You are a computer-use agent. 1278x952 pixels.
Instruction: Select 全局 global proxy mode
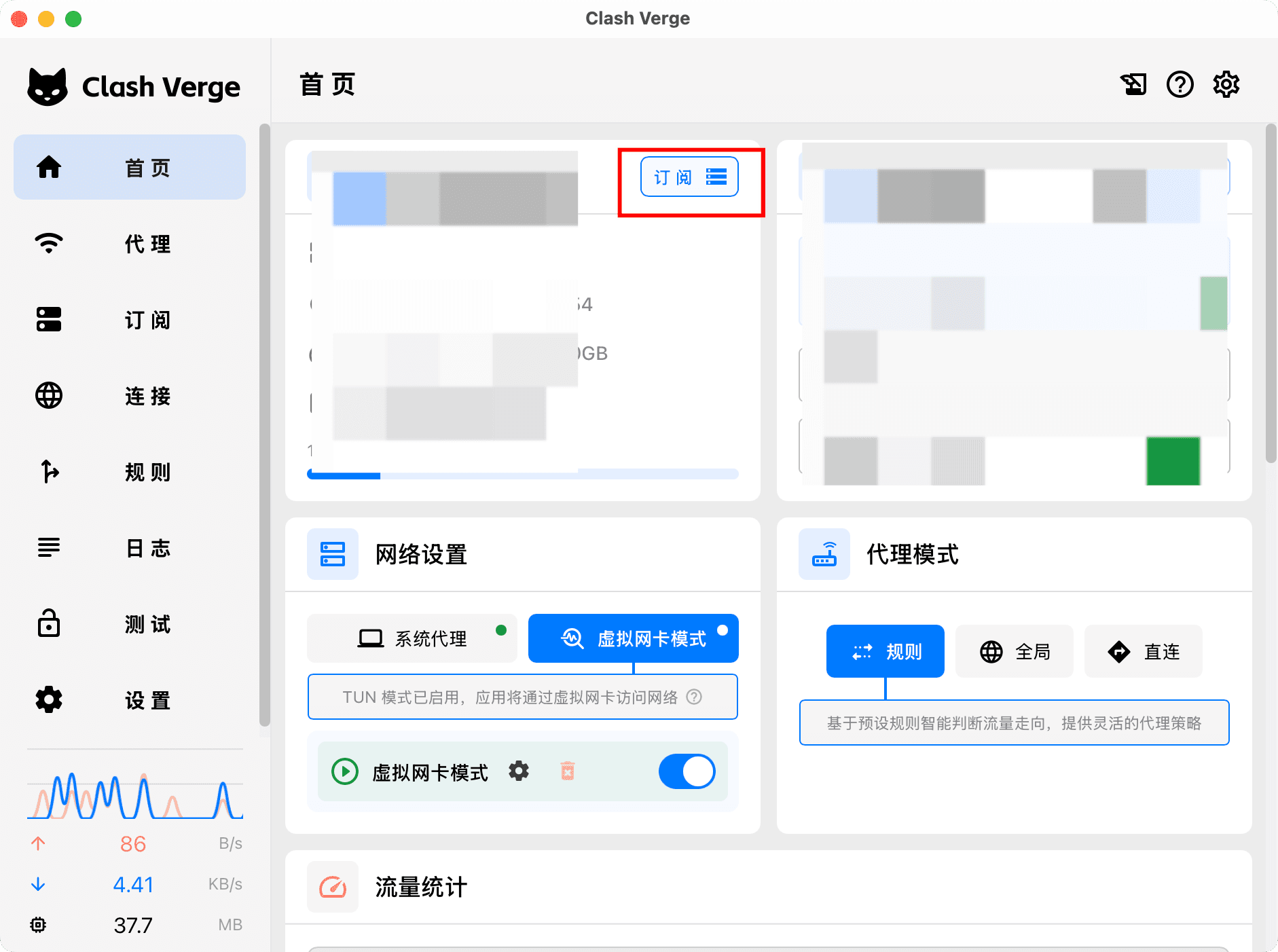tap(1015, 651)
